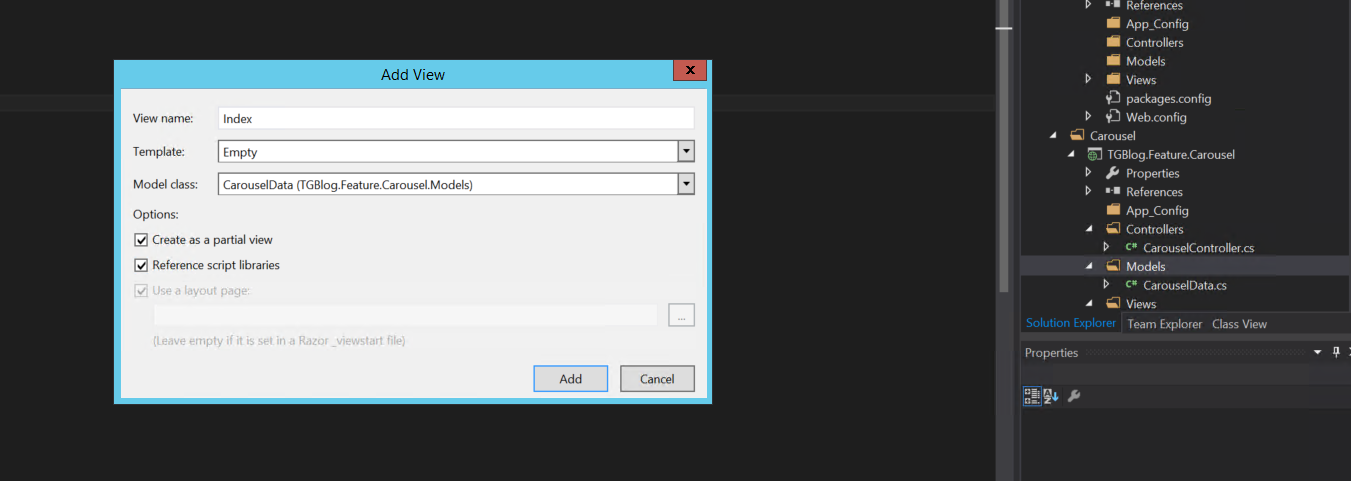Image resolution: width=1351 pixels, height=481 pixels.
Task: Click the C# icon of CarouselController.cs
Action: coord(1131,247)
